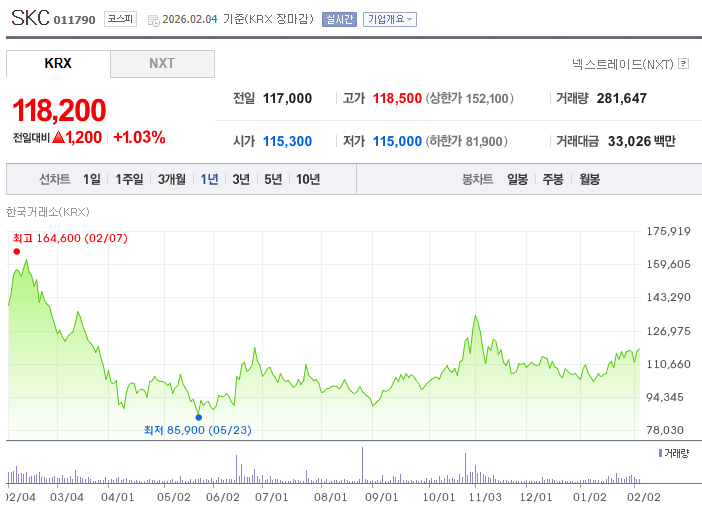Click the y-axis value 143,290
This screenshot has width=702, height=509.
668,297
